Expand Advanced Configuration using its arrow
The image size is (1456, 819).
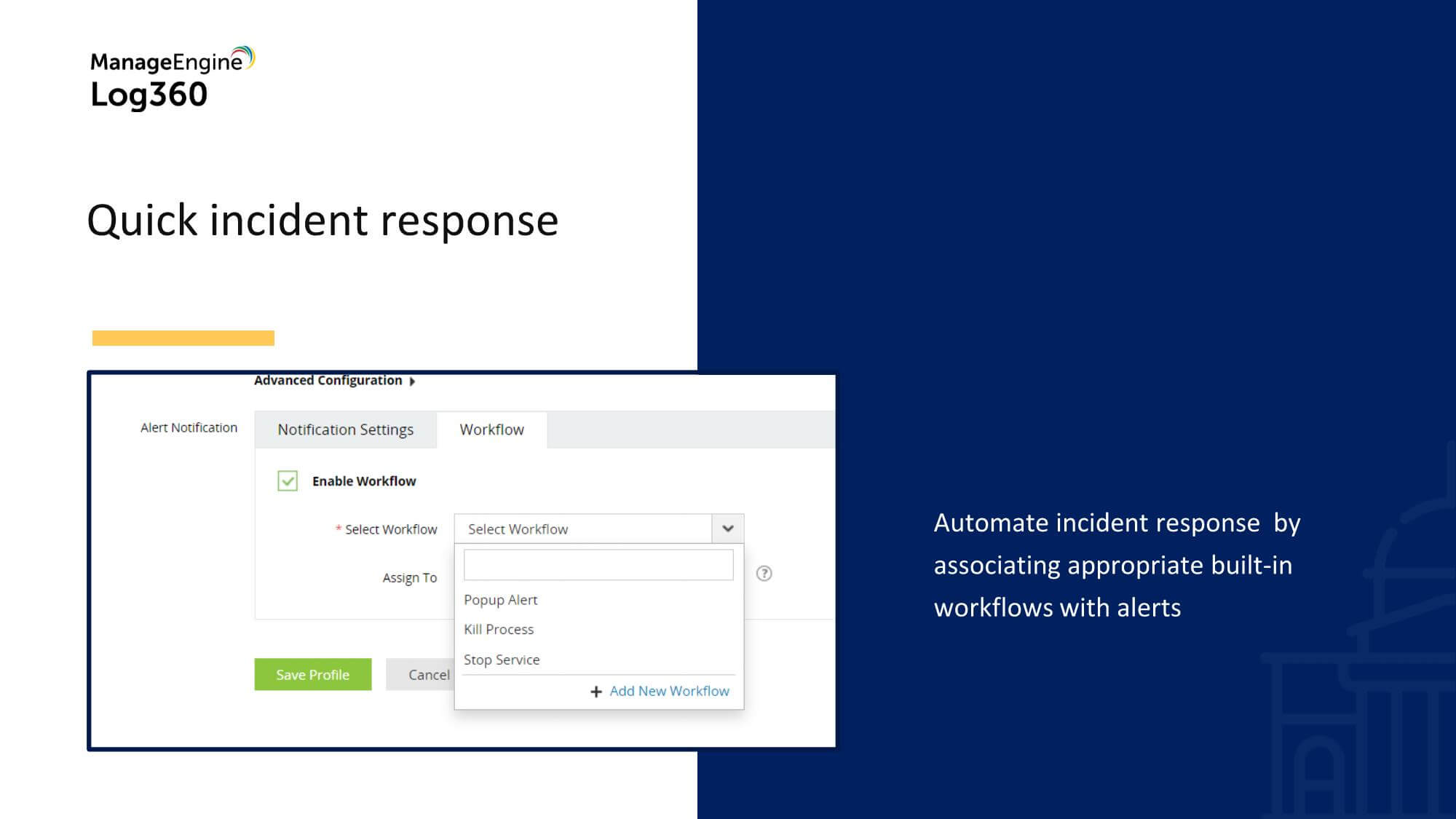pyautogui.click(x=413, y=381)
